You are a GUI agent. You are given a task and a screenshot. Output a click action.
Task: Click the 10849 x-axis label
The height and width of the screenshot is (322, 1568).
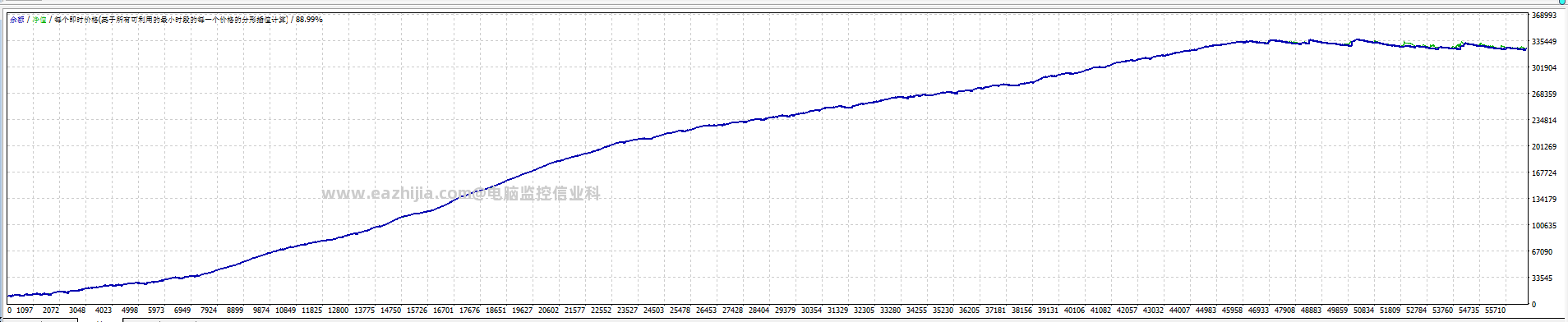[x=286, y=310]
